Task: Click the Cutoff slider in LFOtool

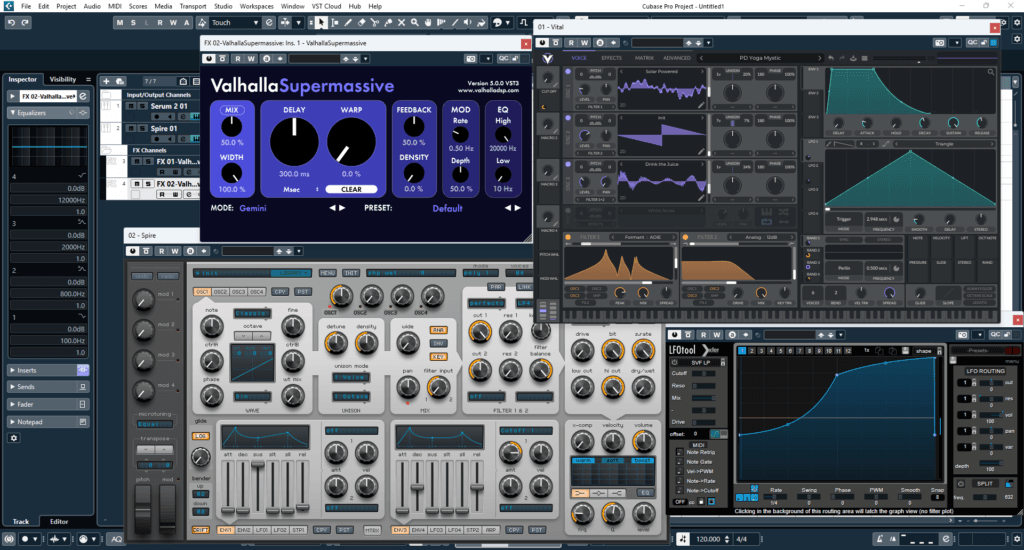Action: click(703, 374)
